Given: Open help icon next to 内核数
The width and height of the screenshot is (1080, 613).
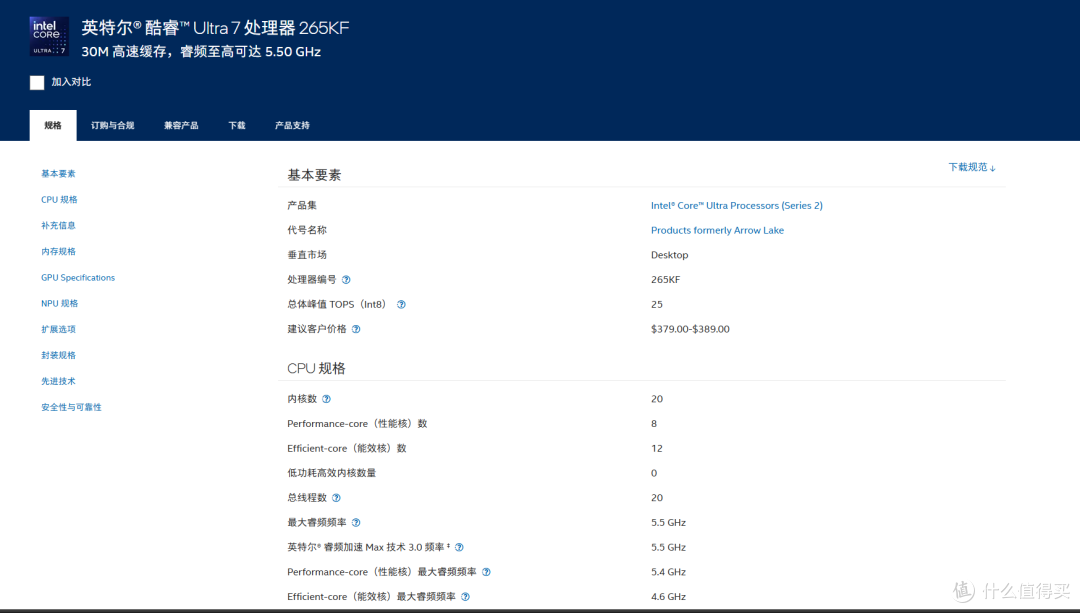Looking at the screenshot, I should (326, 399).
